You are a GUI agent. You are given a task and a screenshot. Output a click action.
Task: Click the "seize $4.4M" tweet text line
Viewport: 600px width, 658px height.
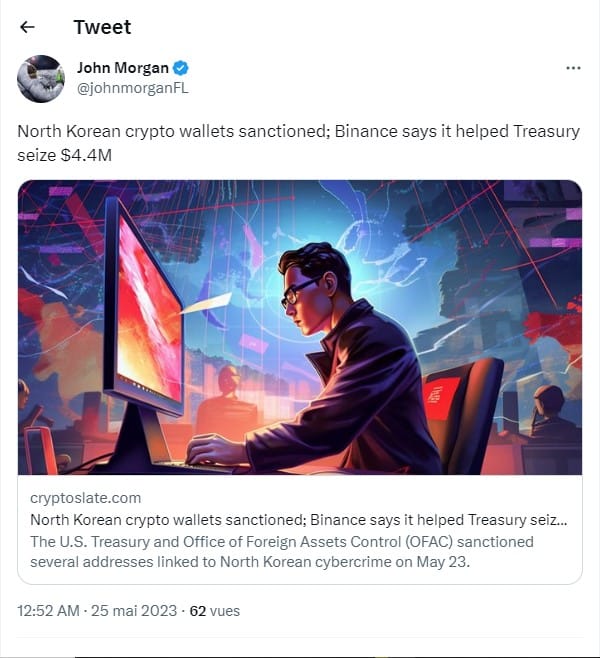point(65,155)
